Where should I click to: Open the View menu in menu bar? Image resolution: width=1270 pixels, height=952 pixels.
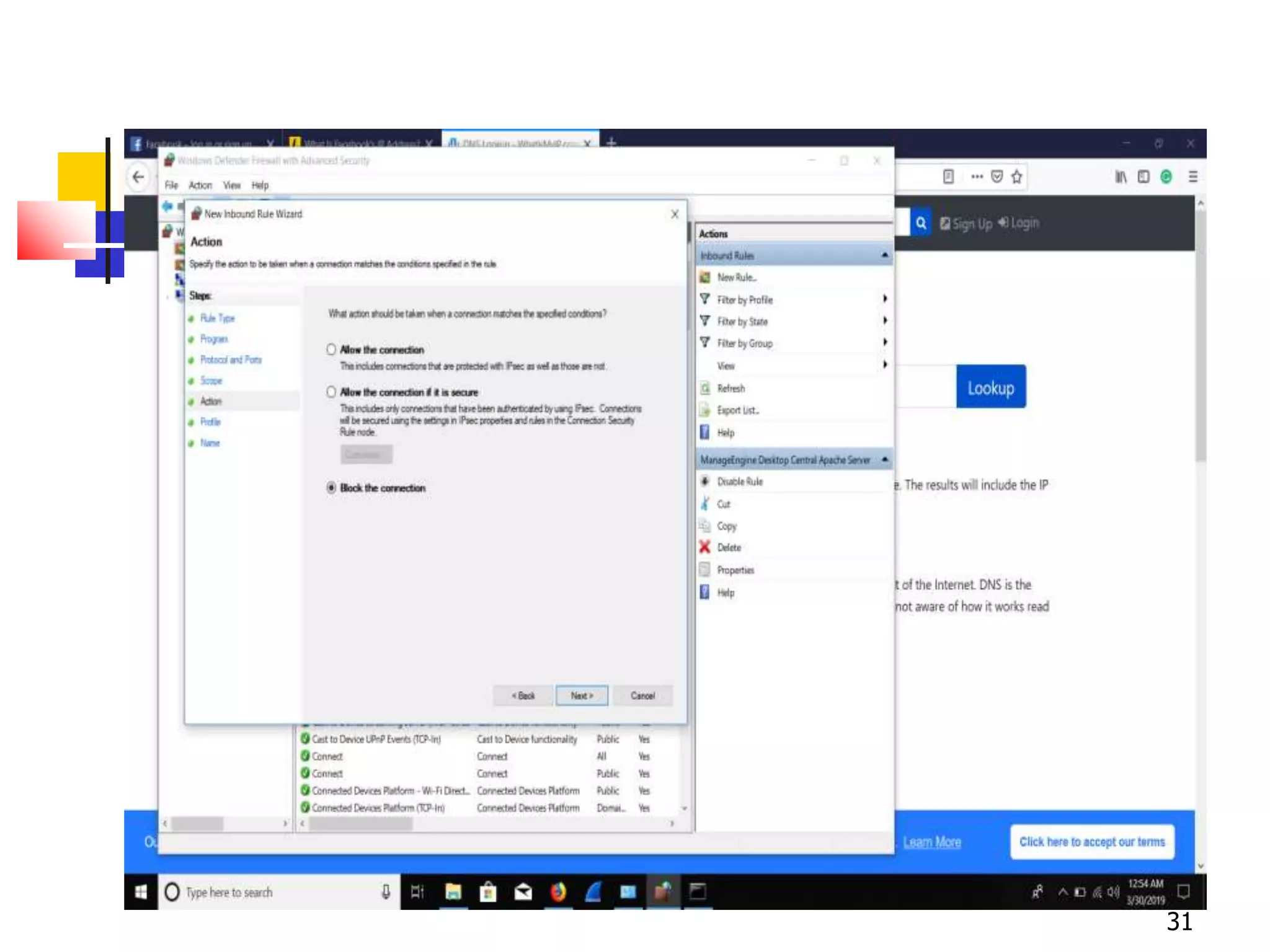231,185
